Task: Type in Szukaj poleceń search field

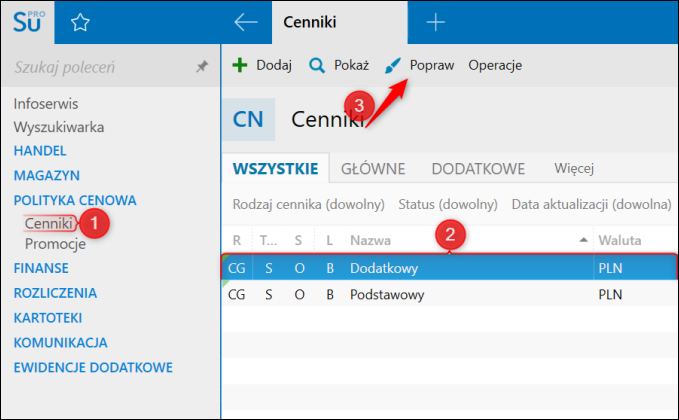Action: (100, 67)
